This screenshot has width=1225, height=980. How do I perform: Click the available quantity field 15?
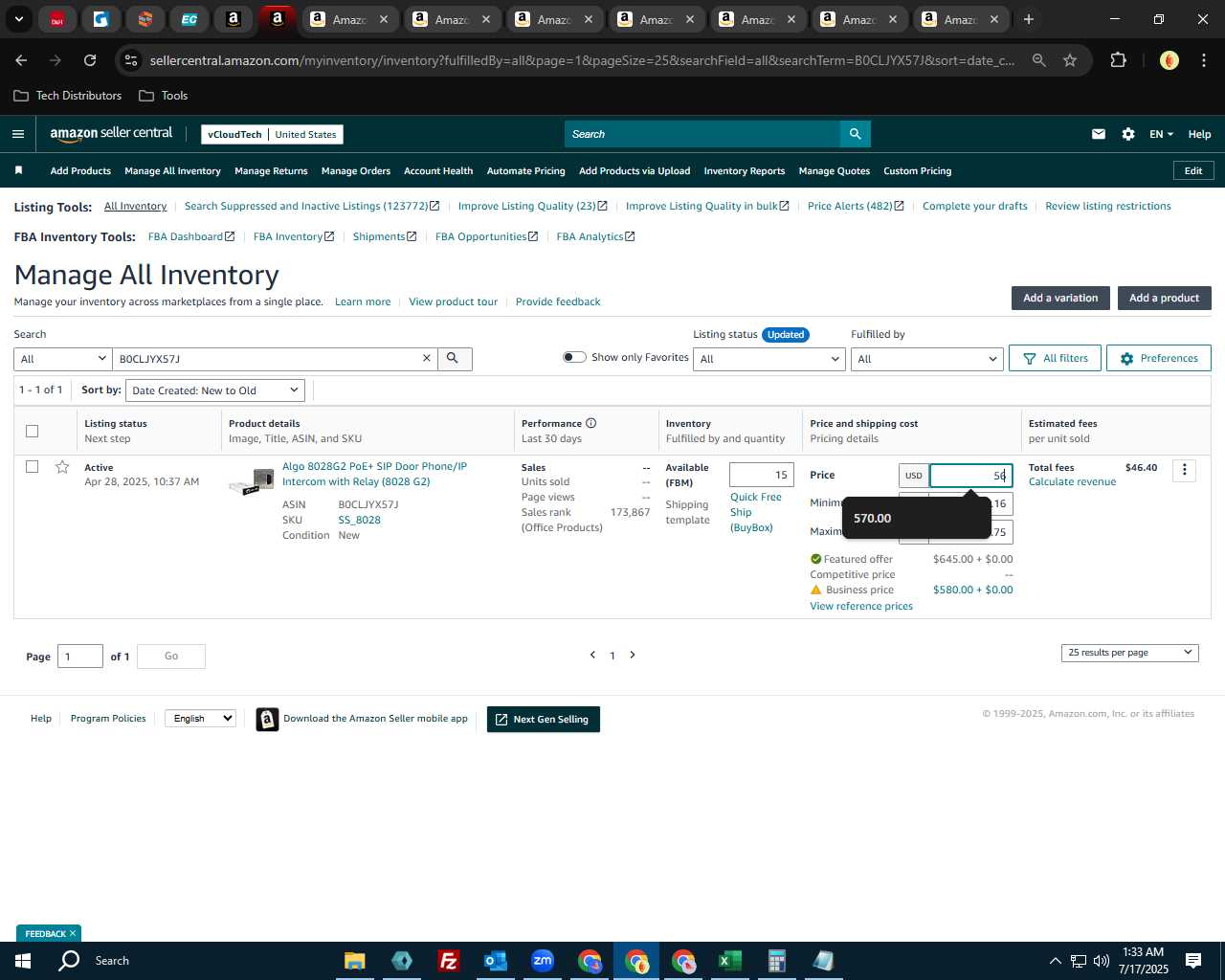tap(762, 475)
